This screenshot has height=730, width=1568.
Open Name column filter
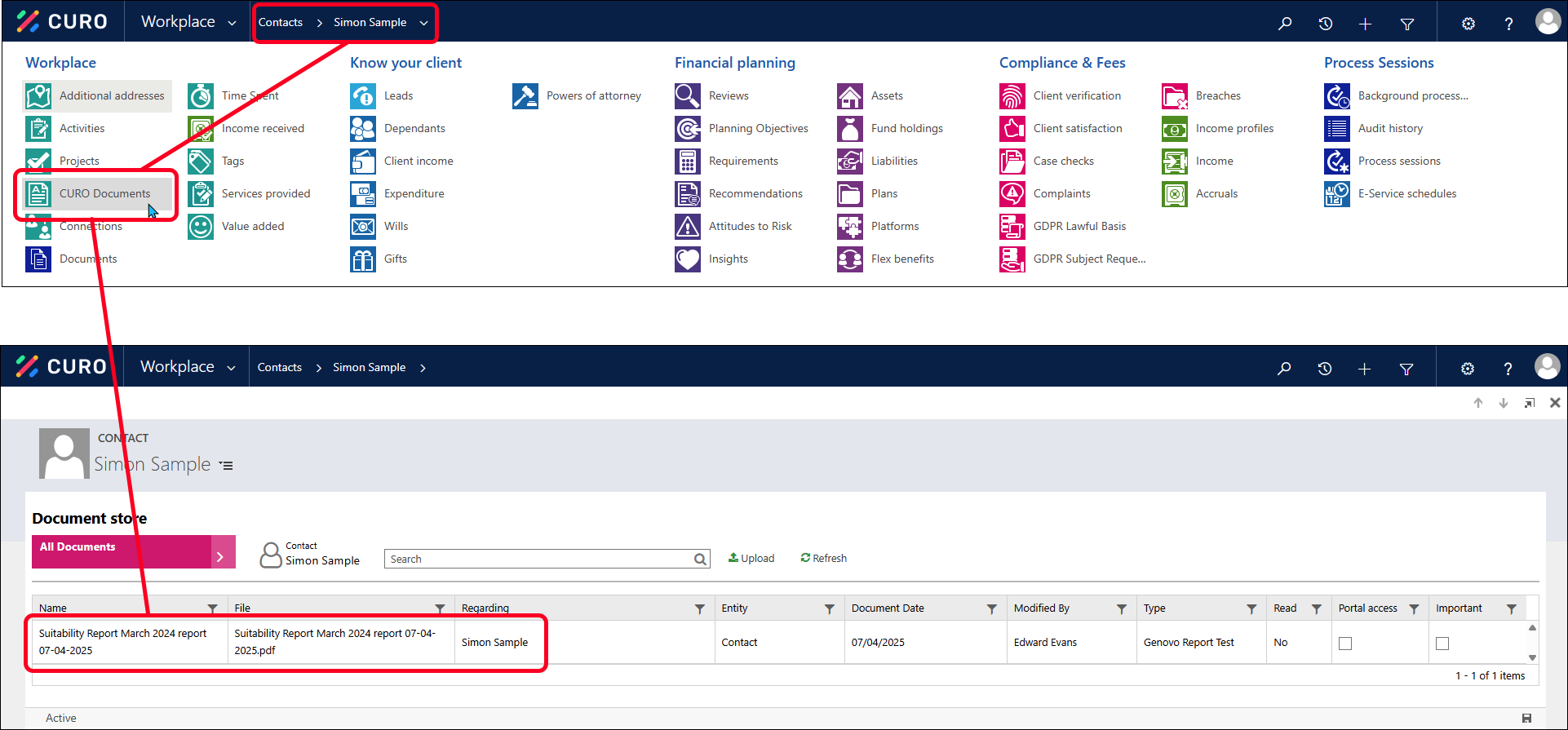coord(212,608)
